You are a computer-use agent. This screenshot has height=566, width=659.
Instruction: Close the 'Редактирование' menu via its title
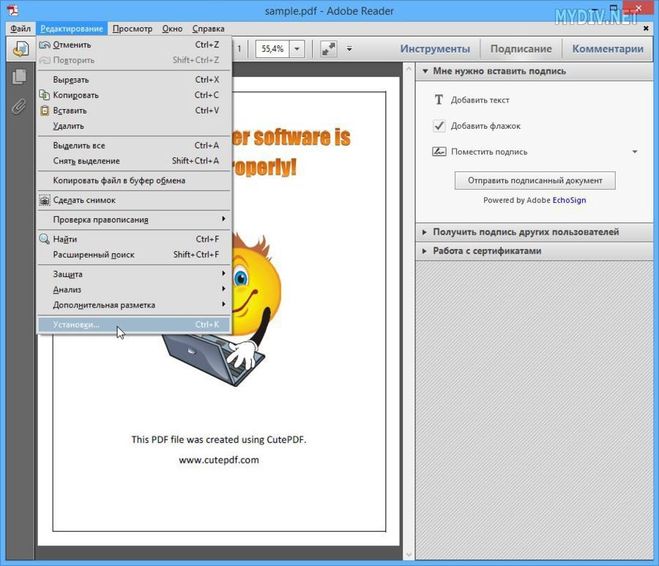pos(72,29)
